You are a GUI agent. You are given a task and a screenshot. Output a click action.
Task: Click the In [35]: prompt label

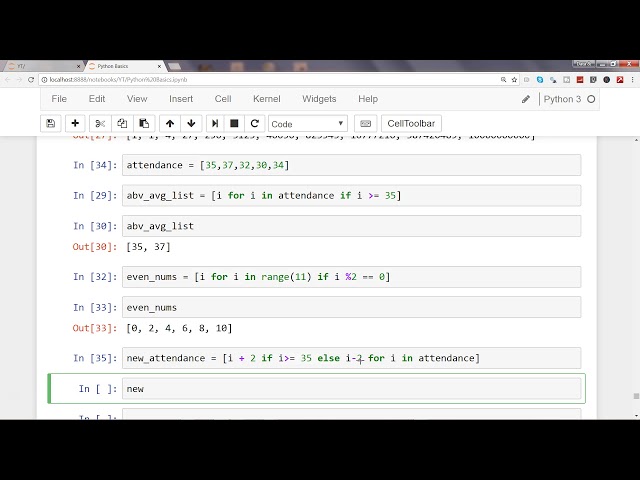(95, 358)
